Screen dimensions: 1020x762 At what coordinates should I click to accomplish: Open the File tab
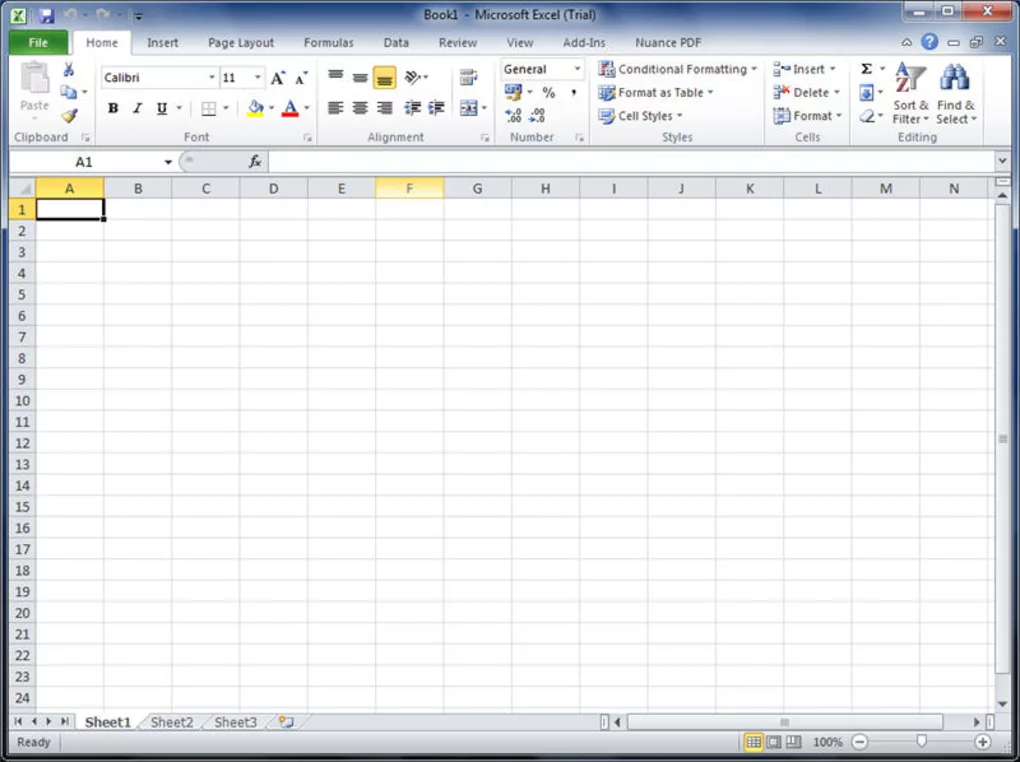coord(38,42)
